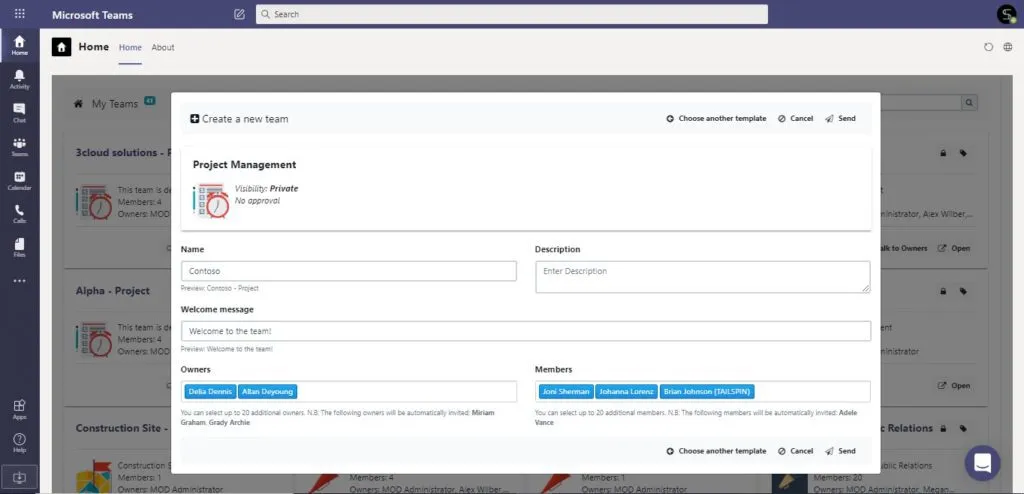Click the refresh tab icon
Image resolution: width=1024 pixels, height=494 pixels.
click(x=988, y=47)
